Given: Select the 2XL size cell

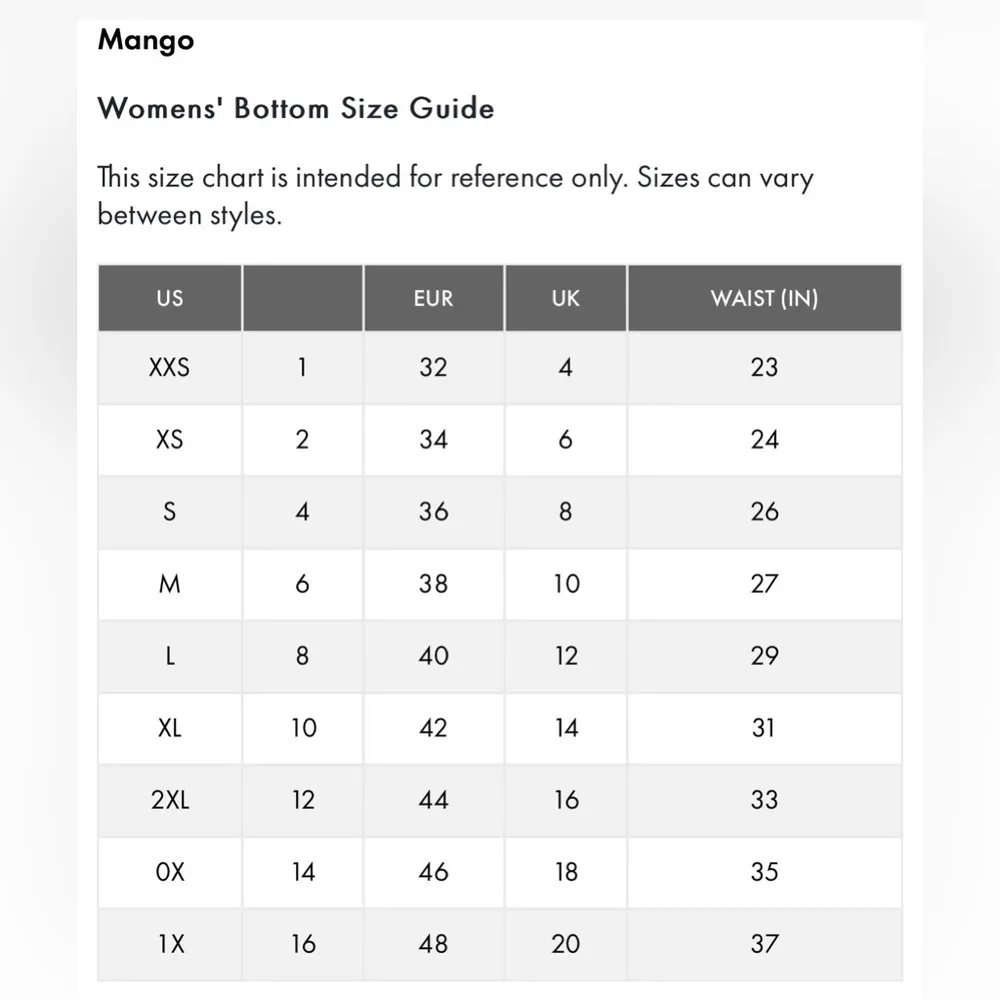Looking at the screenshot, I should pos(170,800).
